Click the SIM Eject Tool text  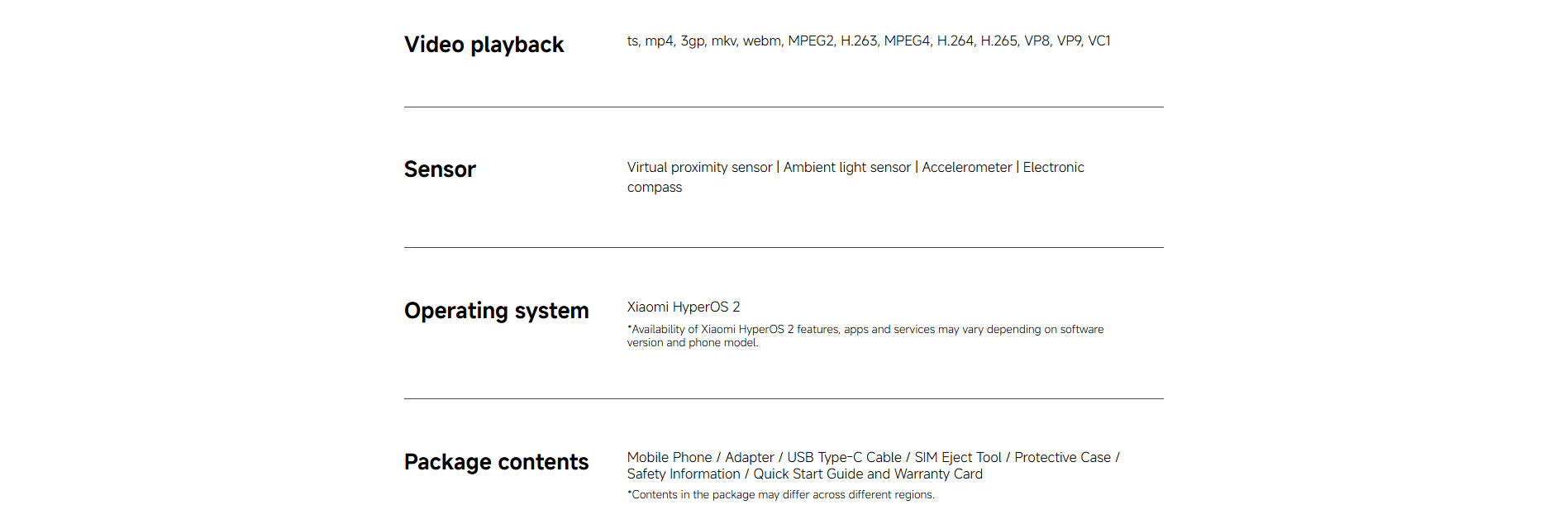tap(957, 458)
